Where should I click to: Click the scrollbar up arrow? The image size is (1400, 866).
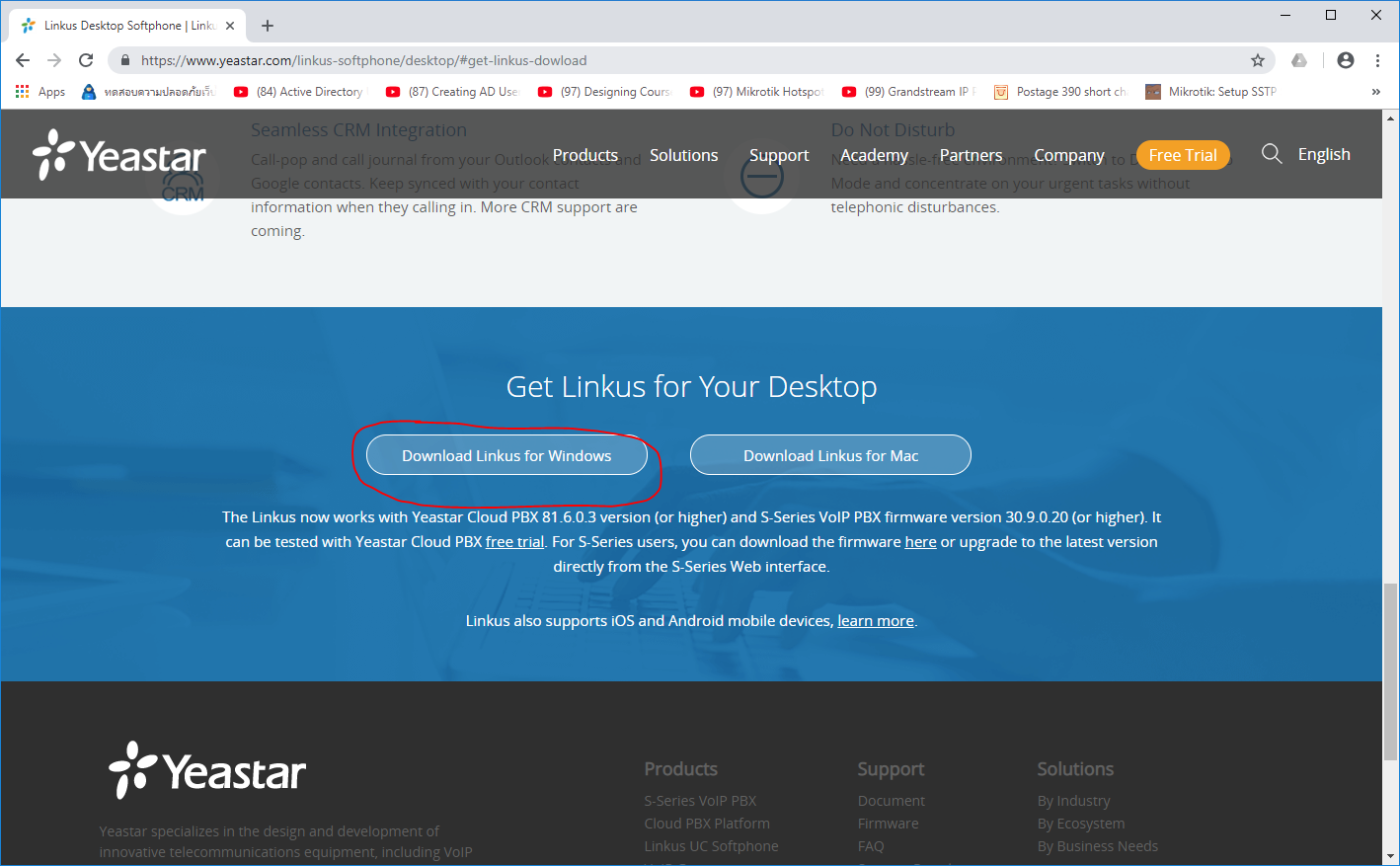click(x=1391, y=118)
